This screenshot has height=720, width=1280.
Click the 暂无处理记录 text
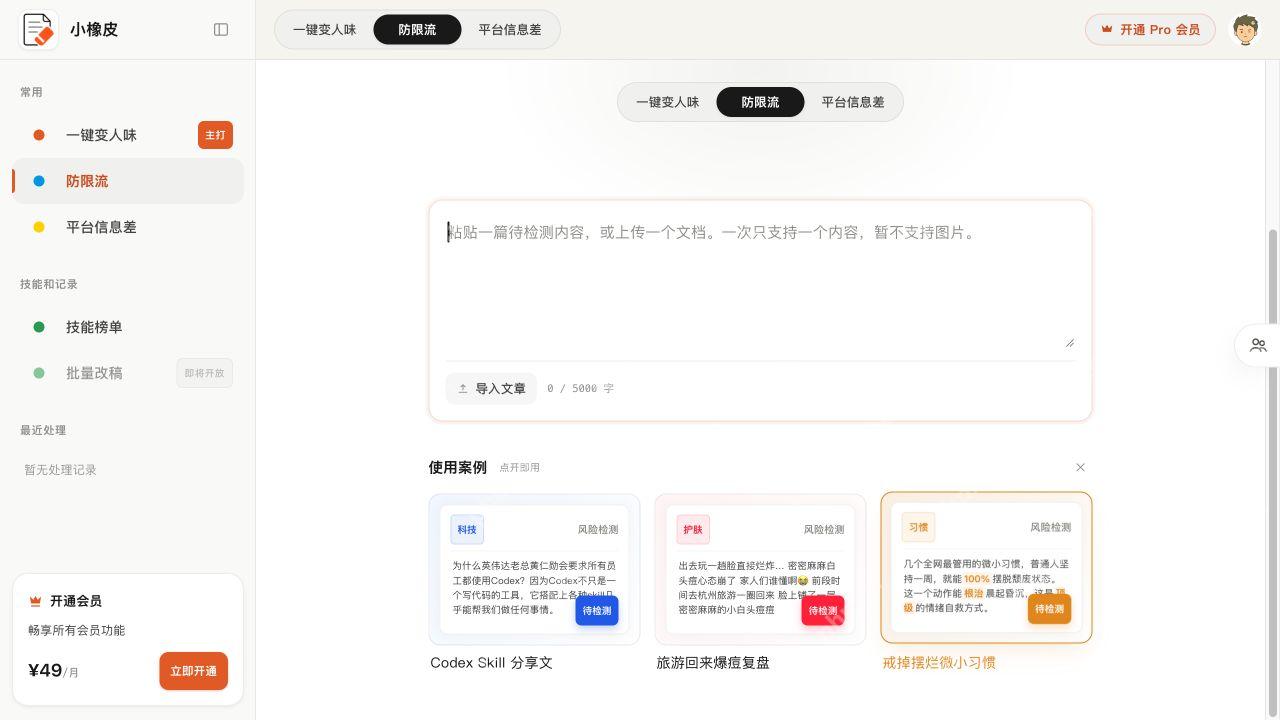pos(61,470)
